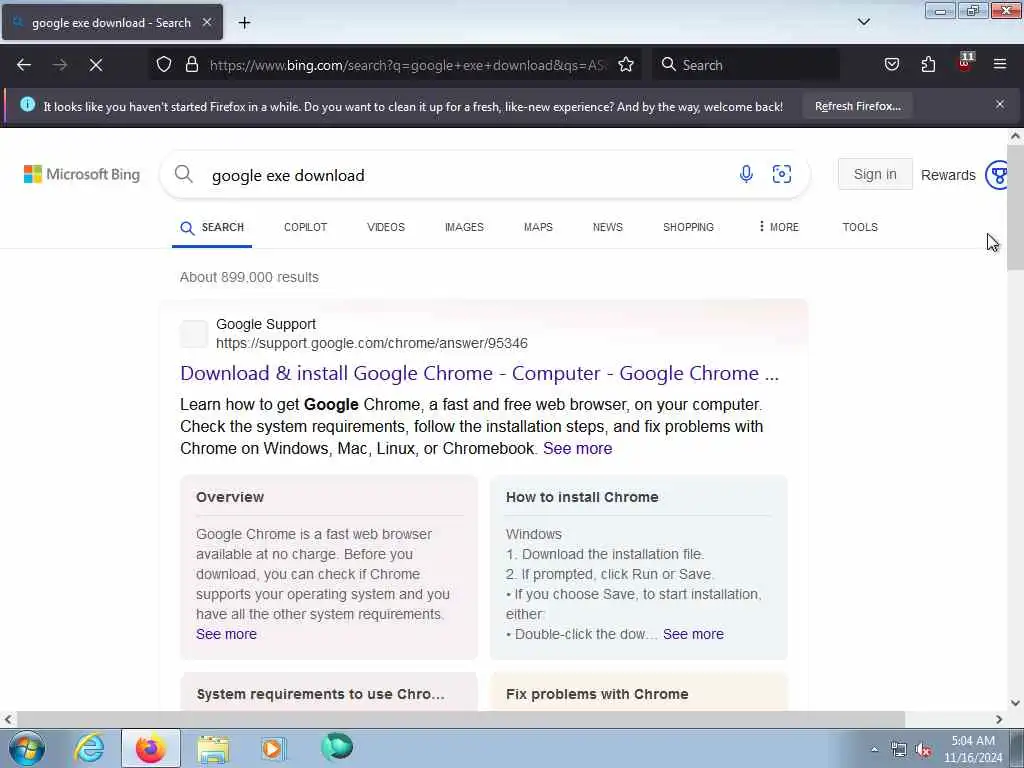Viewport: 1024px width, 768px height.
Task: Open the Extensions puzzle icon
Action: (928, 65)
